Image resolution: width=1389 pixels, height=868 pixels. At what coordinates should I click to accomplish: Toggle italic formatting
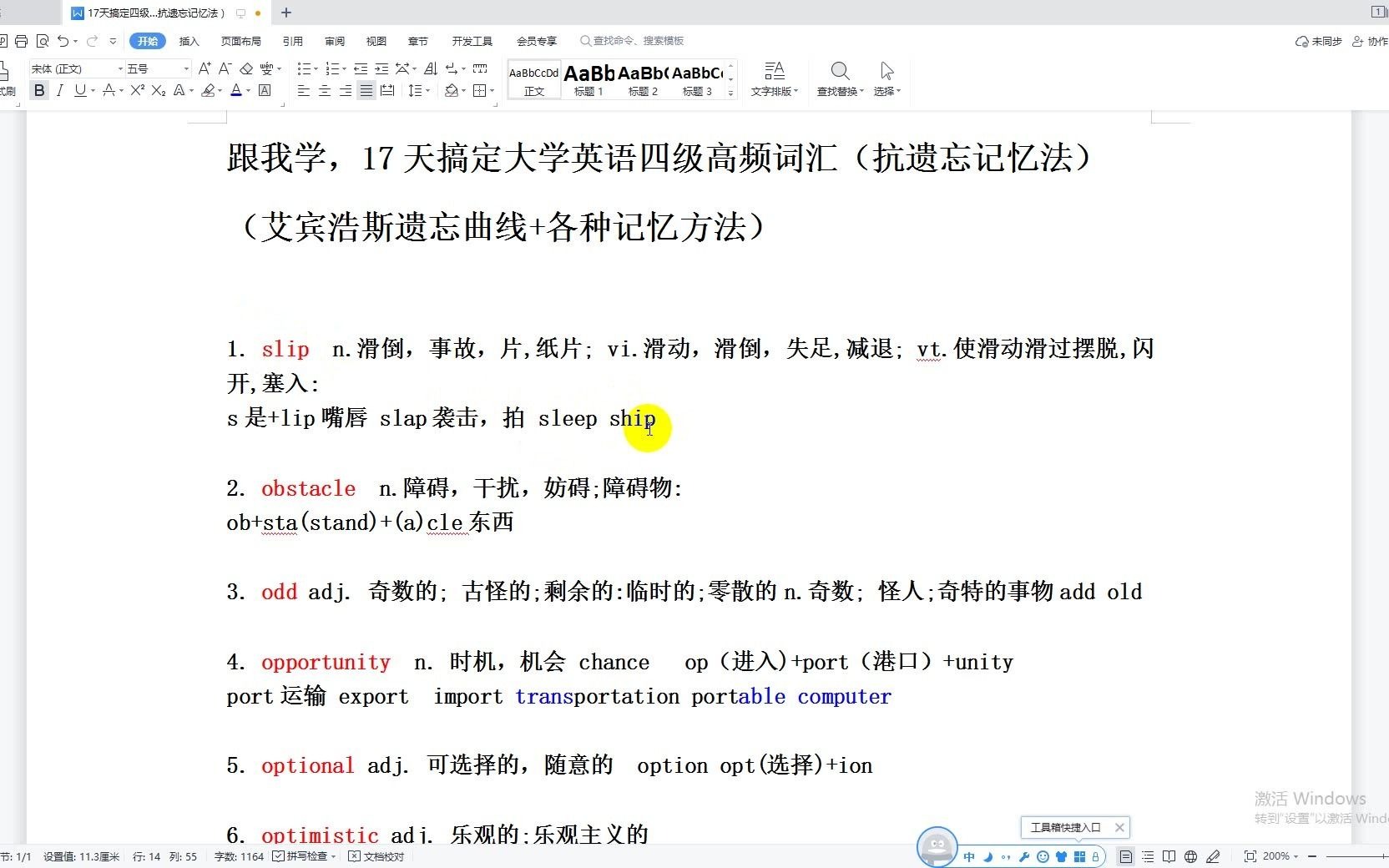[59, 90]
